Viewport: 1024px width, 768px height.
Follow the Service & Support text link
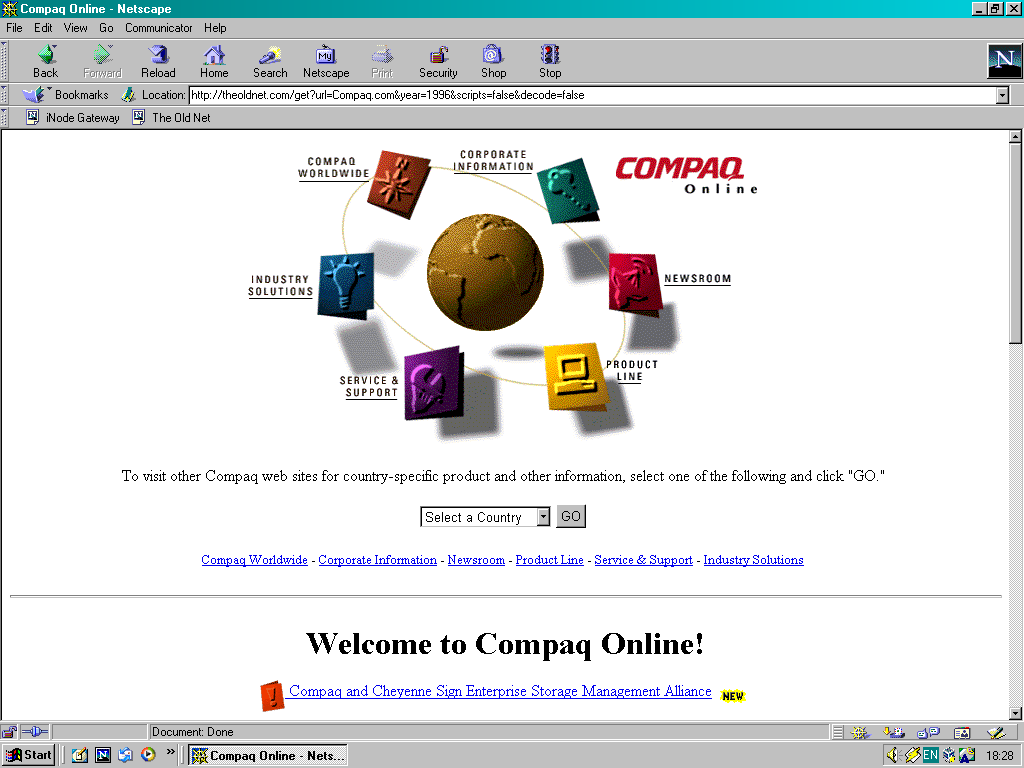[643, 560]
